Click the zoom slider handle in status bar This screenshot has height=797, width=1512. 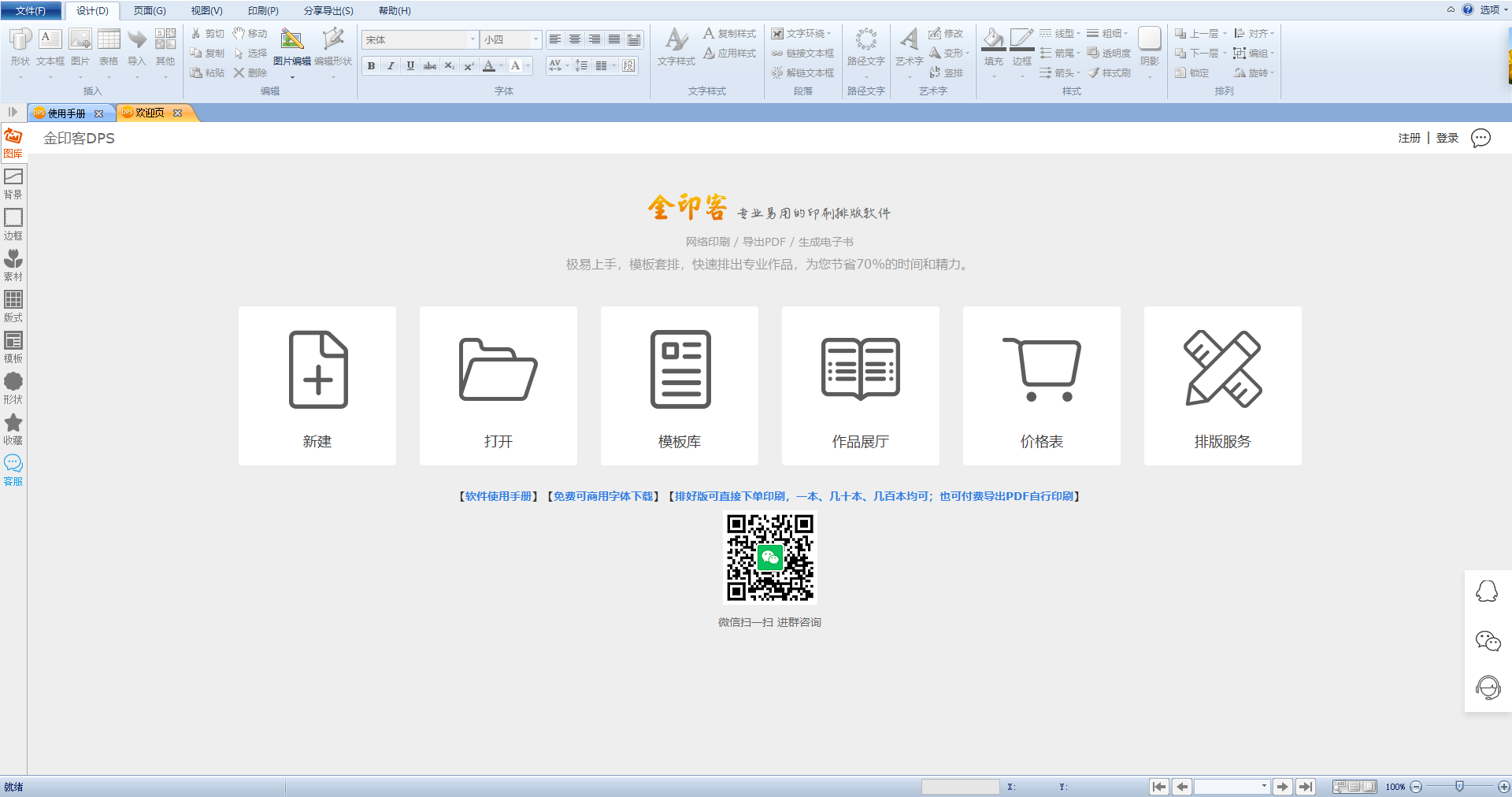(x=1459, y=786)
